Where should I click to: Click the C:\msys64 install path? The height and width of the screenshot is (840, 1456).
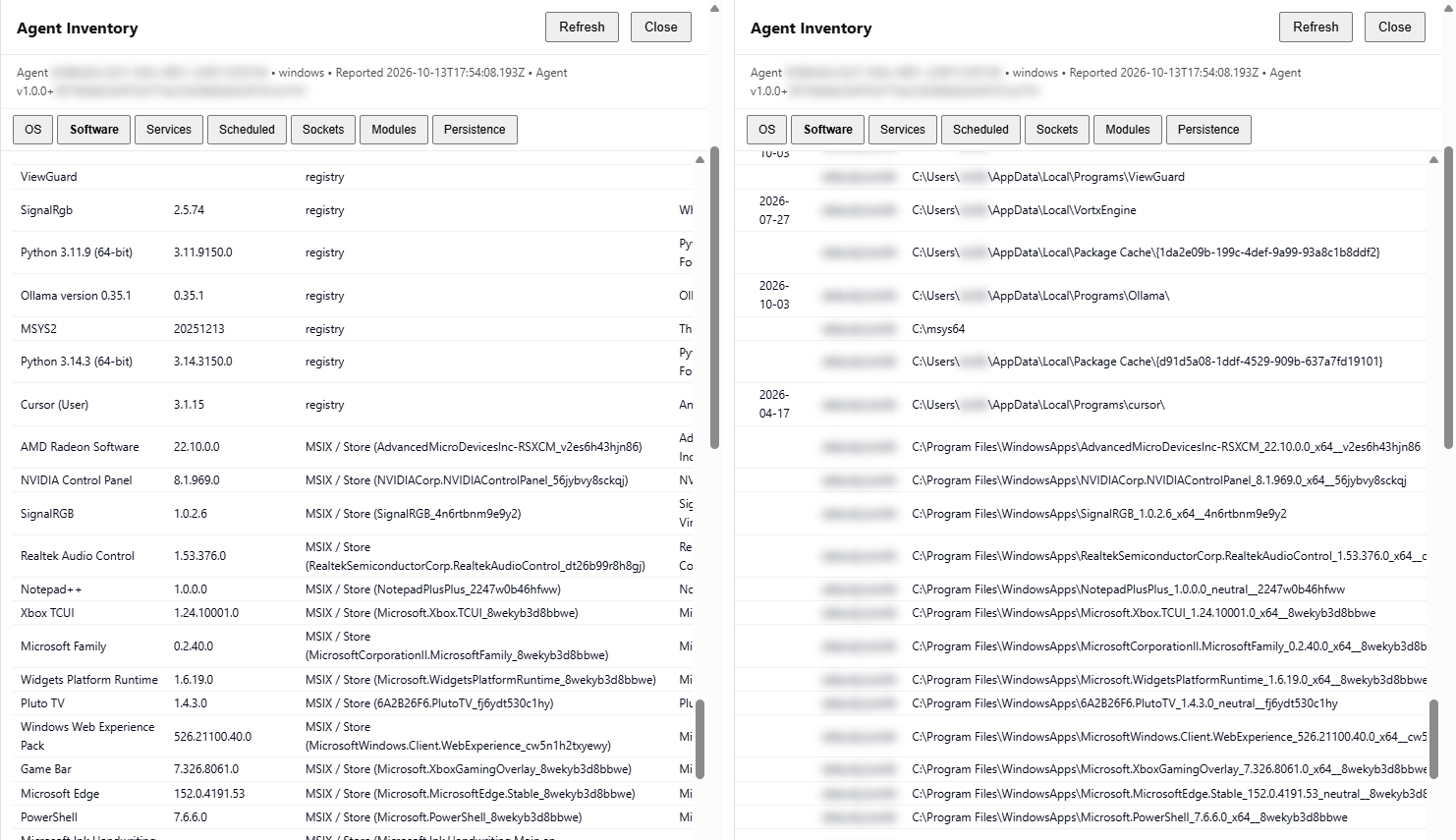pyautogui.click(x=938, y=329)
